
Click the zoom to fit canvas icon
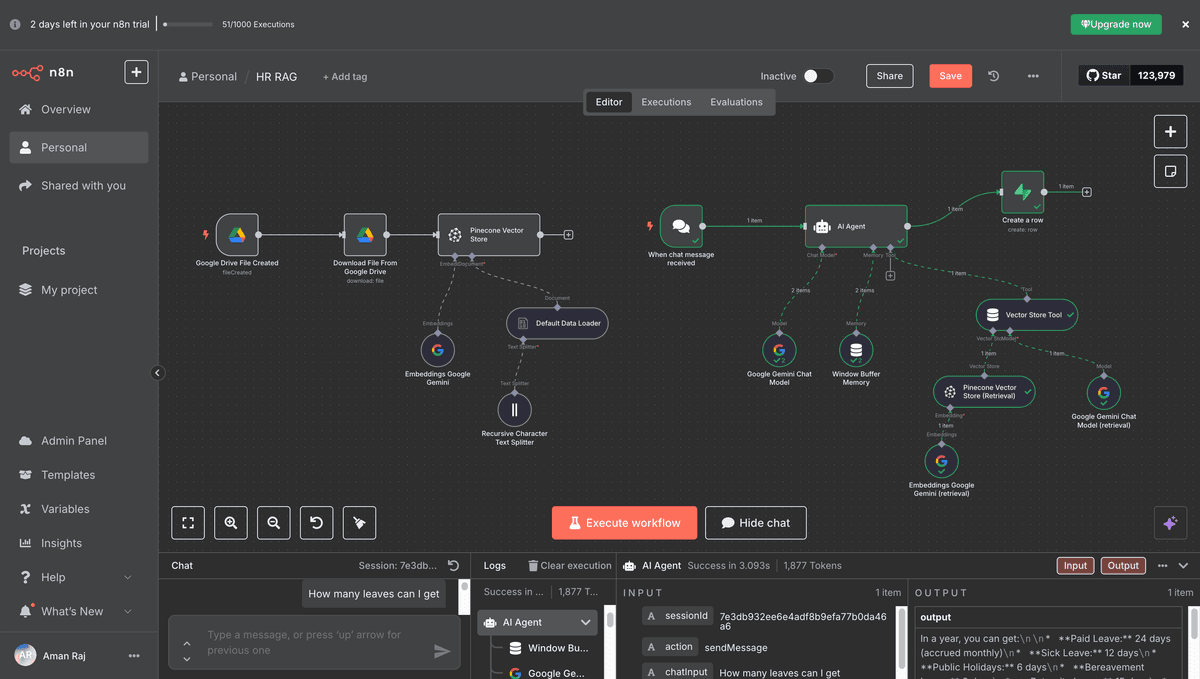click(188, 523)
